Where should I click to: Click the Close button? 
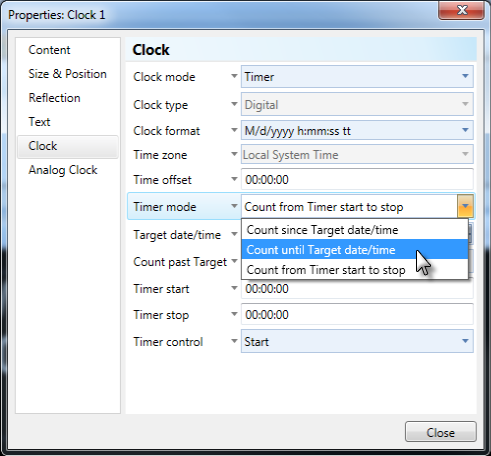tap(441, 432)
